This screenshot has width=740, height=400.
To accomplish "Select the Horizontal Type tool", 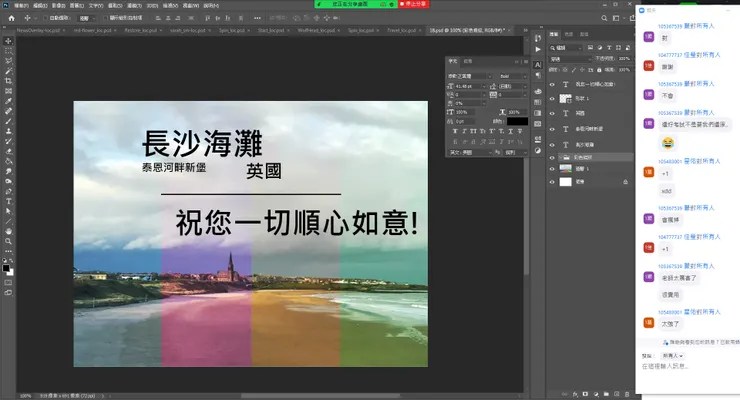I will 8,201.
